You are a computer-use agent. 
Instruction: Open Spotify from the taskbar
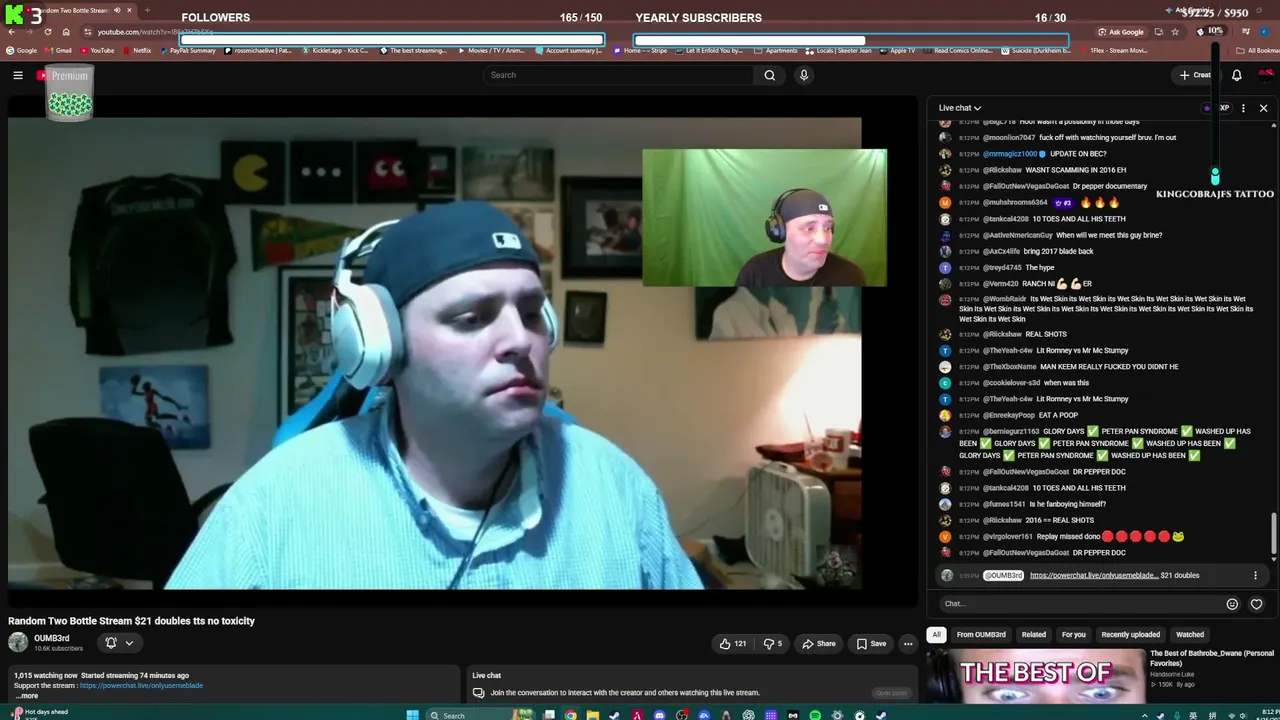tap(815, 715)
